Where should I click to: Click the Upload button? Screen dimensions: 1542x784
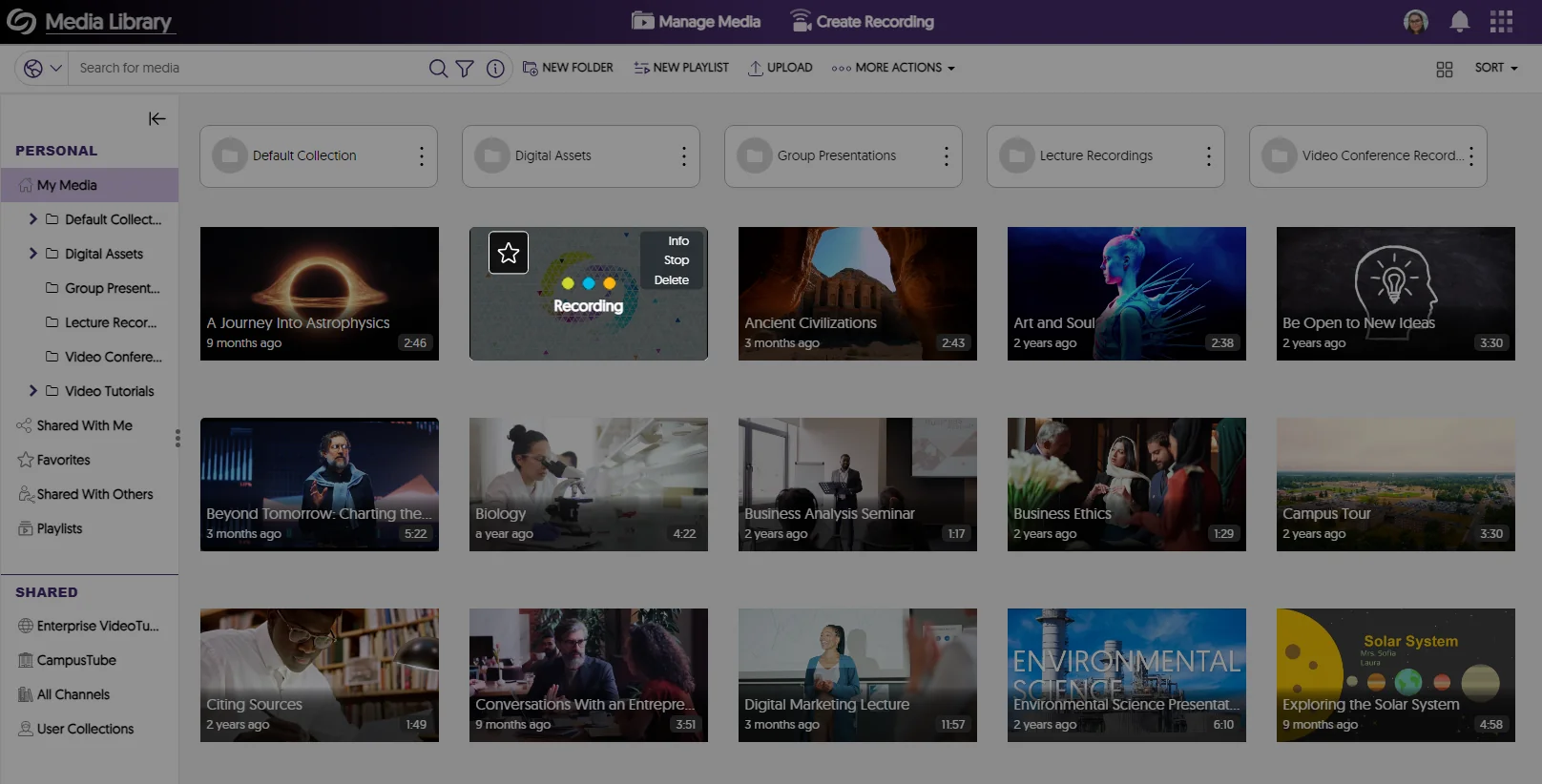tap(780, 68)
